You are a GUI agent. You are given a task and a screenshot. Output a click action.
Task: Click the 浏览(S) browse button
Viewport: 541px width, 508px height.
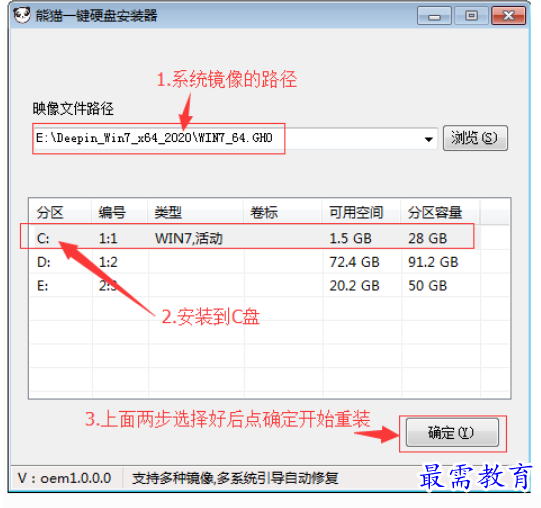point(475,138)
